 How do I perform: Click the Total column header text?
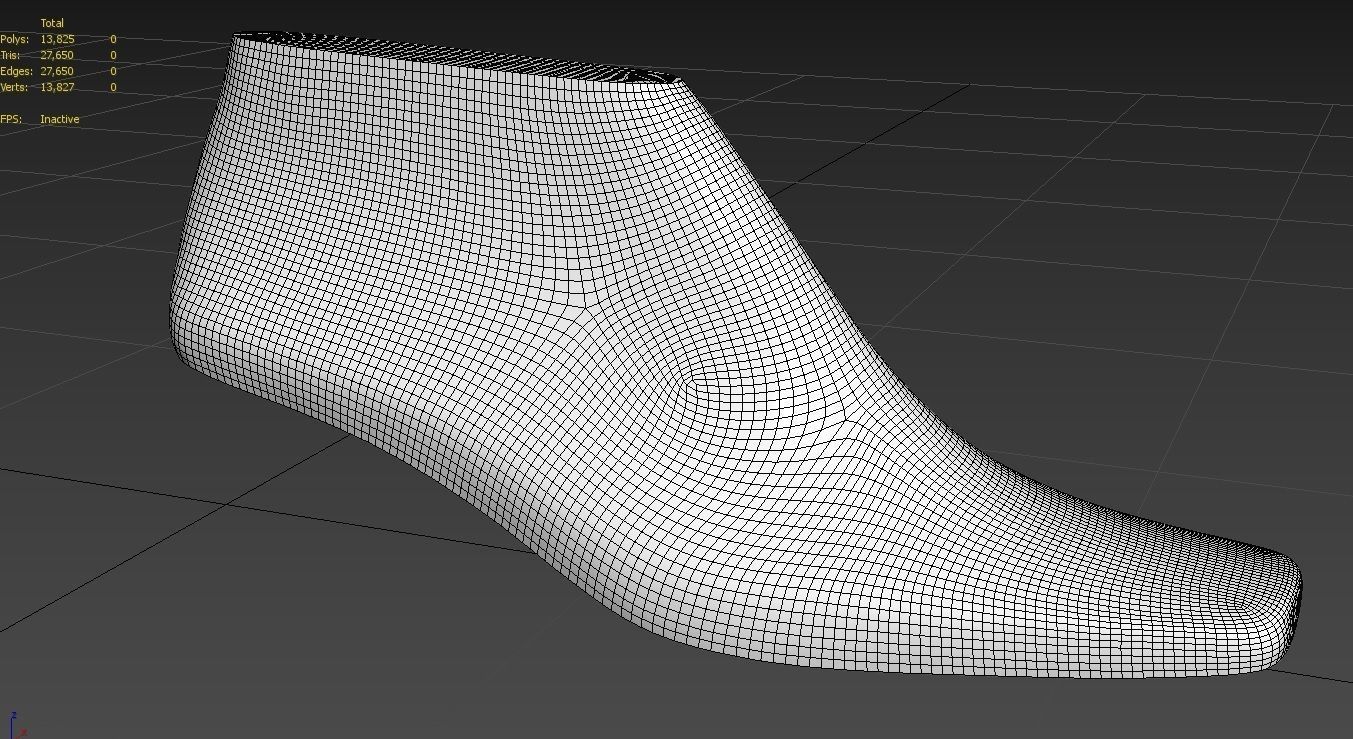[50, 22]
